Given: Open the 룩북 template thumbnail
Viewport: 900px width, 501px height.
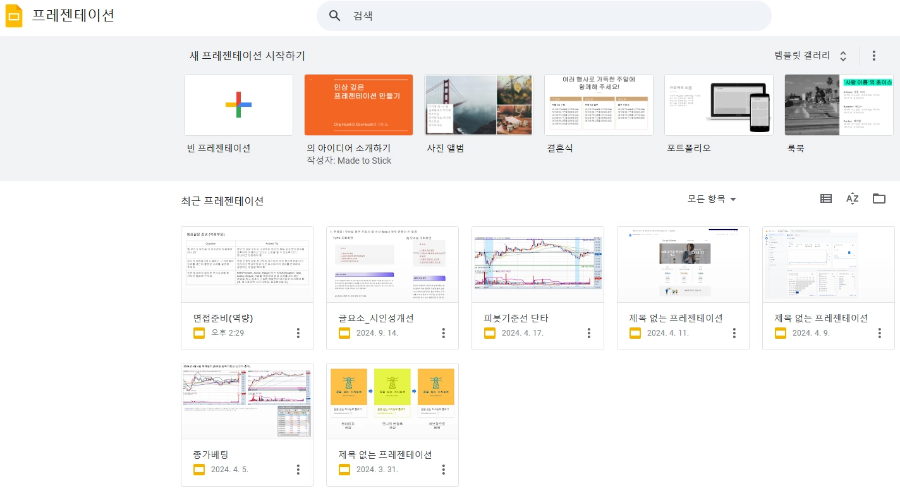Looking at the screenshot, I should (x=839, y=105).
